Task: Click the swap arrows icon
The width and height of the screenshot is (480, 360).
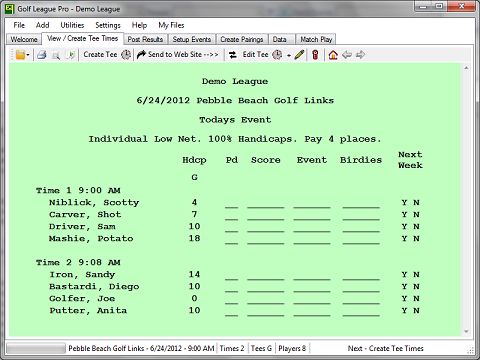Action: pos(233,55)
